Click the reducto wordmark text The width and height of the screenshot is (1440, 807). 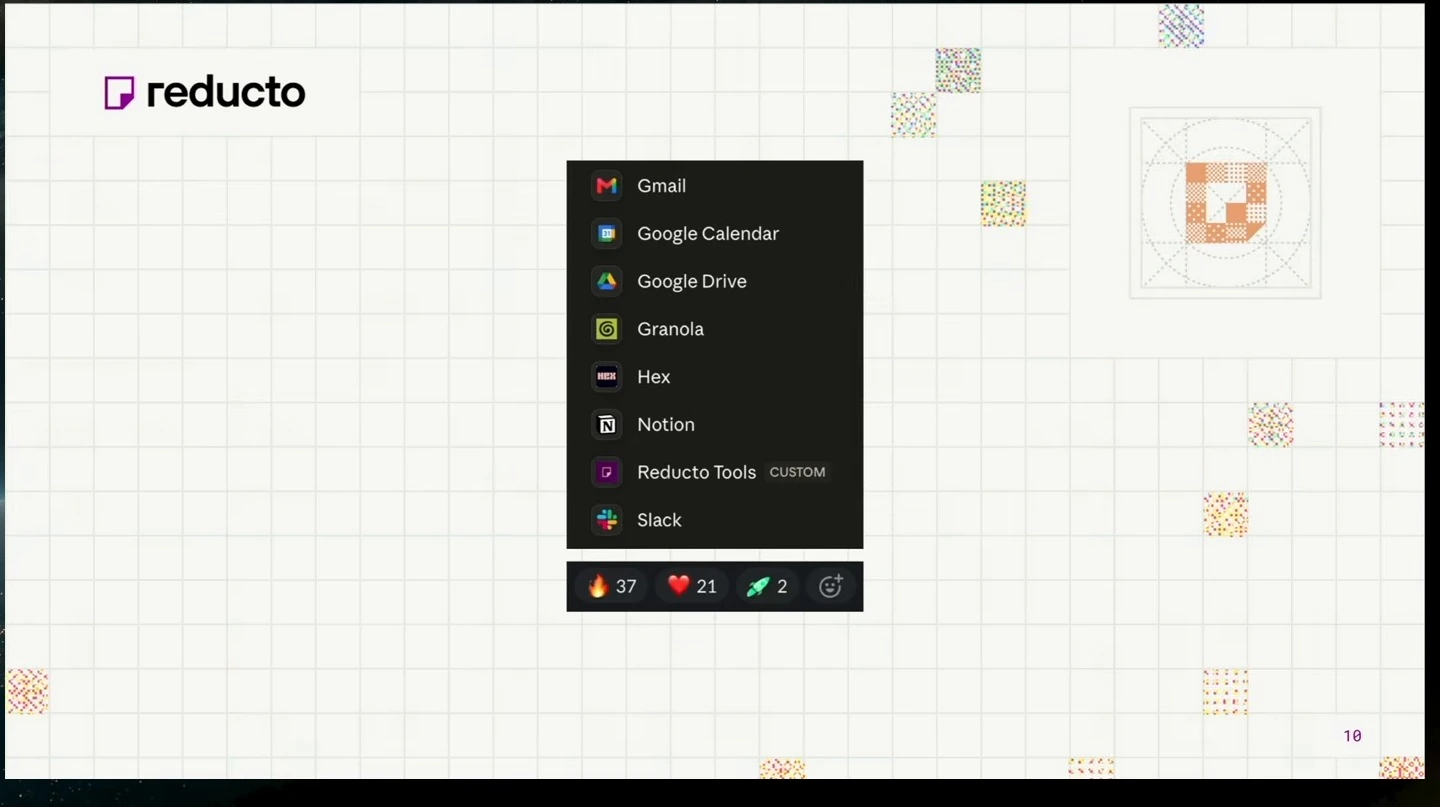point(226,93)
